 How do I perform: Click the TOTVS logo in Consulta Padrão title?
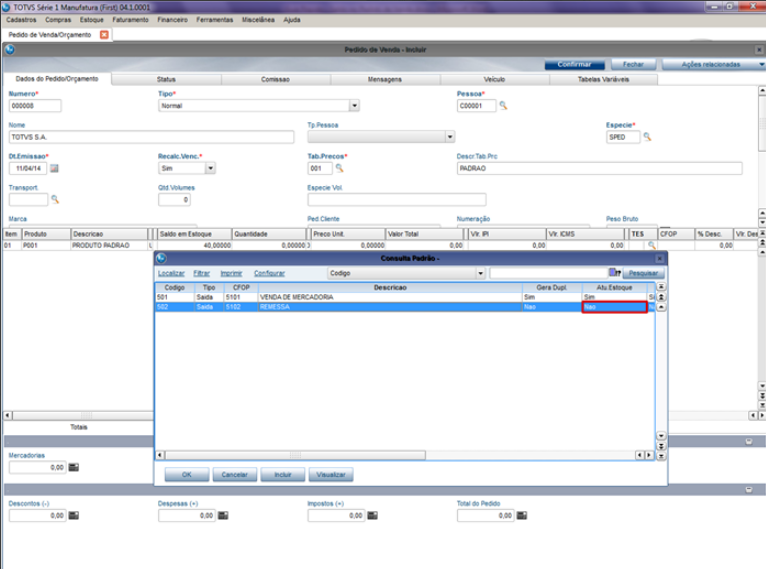pyautogui.click(x=161, y=258)
